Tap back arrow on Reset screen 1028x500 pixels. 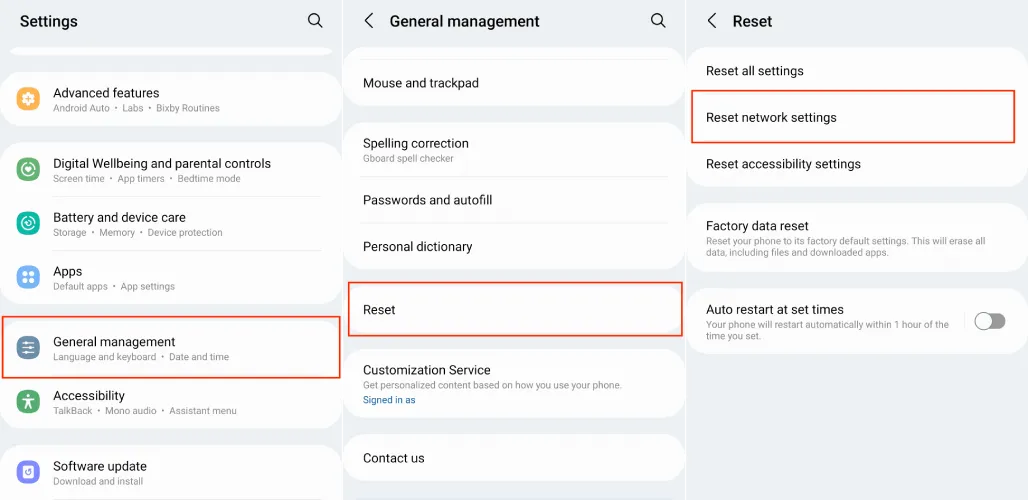712,21
